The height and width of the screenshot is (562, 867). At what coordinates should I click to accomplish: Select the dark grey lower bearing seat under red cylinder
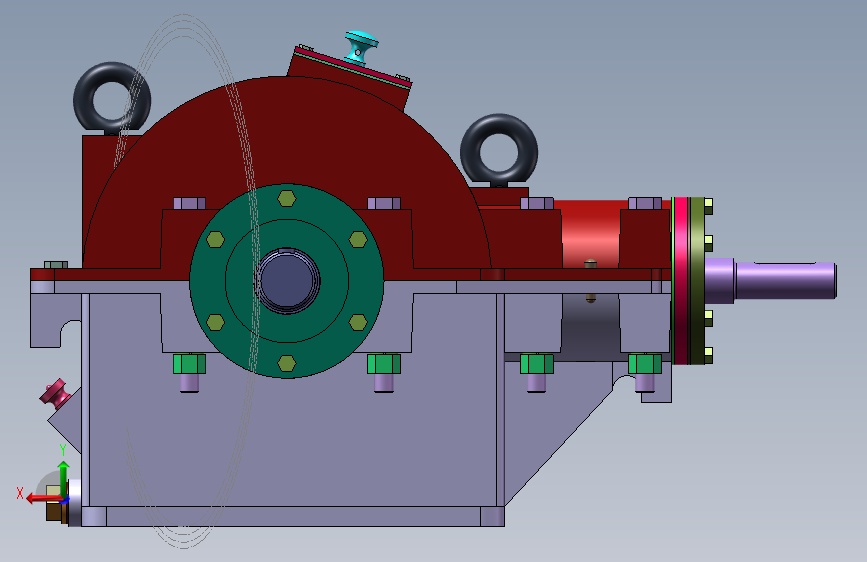[591, 327]
